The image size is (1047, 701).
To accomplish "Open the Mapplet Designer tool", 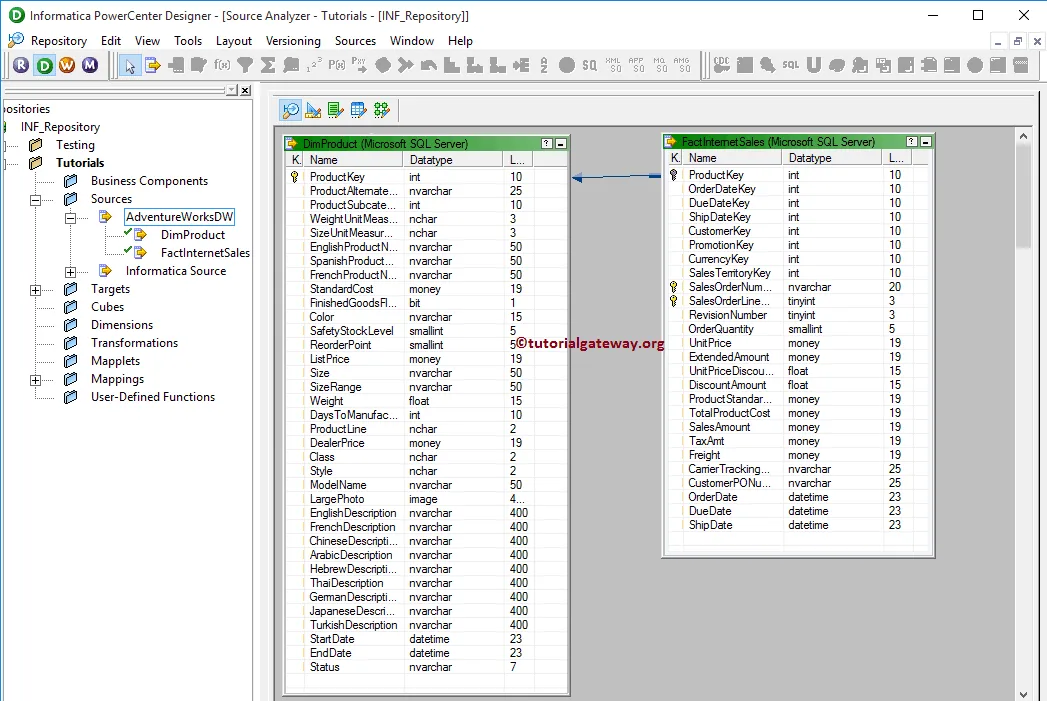I will pos(359,110).
